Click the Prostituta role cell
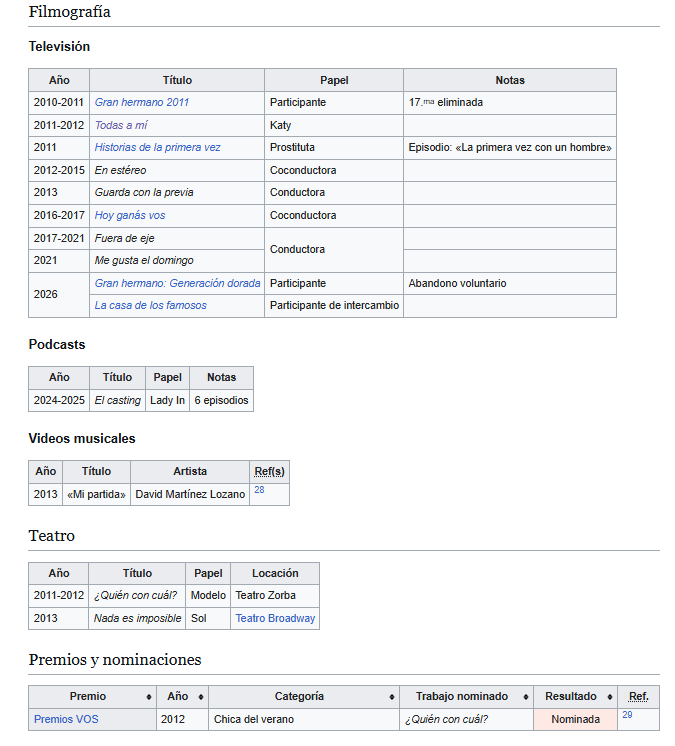The height and width of the screenshot is (746, 675). [334, 148]
